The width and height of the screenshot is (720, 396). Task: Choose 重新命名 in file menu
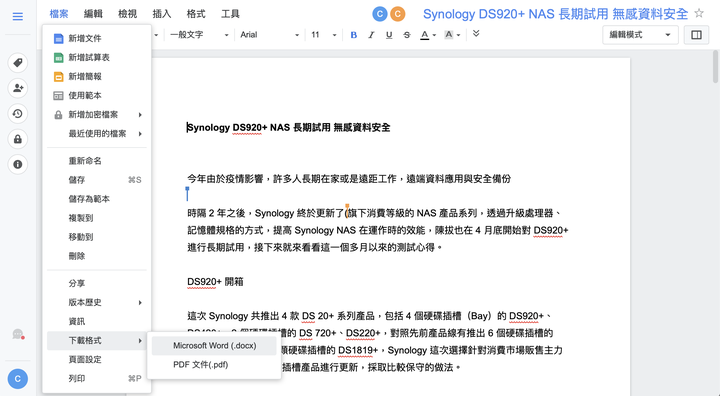coord(97,161)
